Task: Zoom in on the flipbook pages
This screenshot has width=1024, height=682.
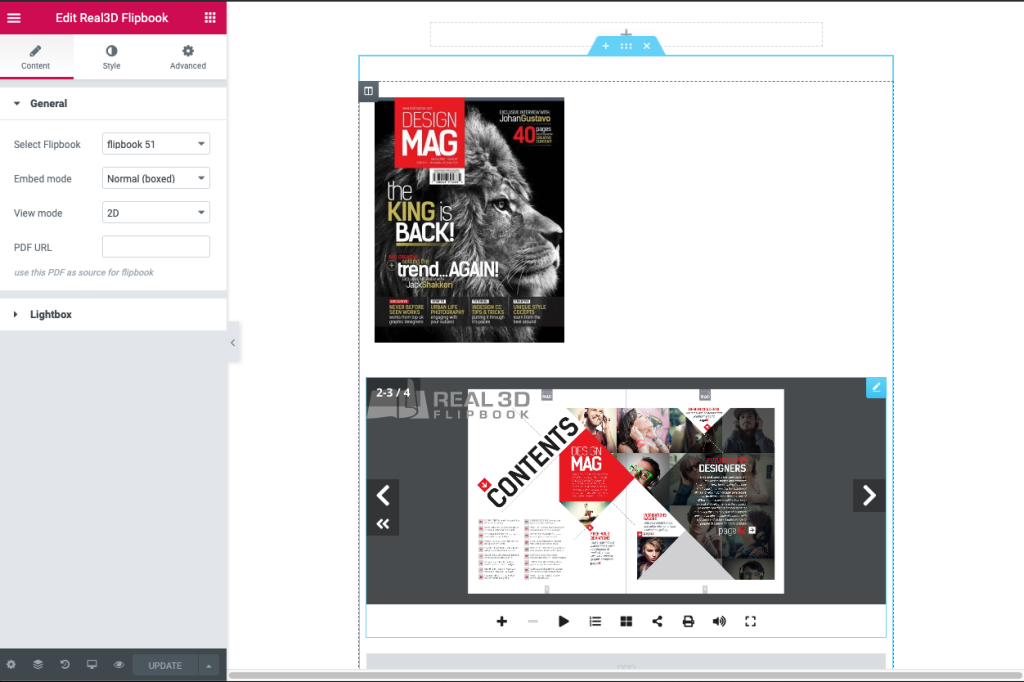Action: point(502,621)
